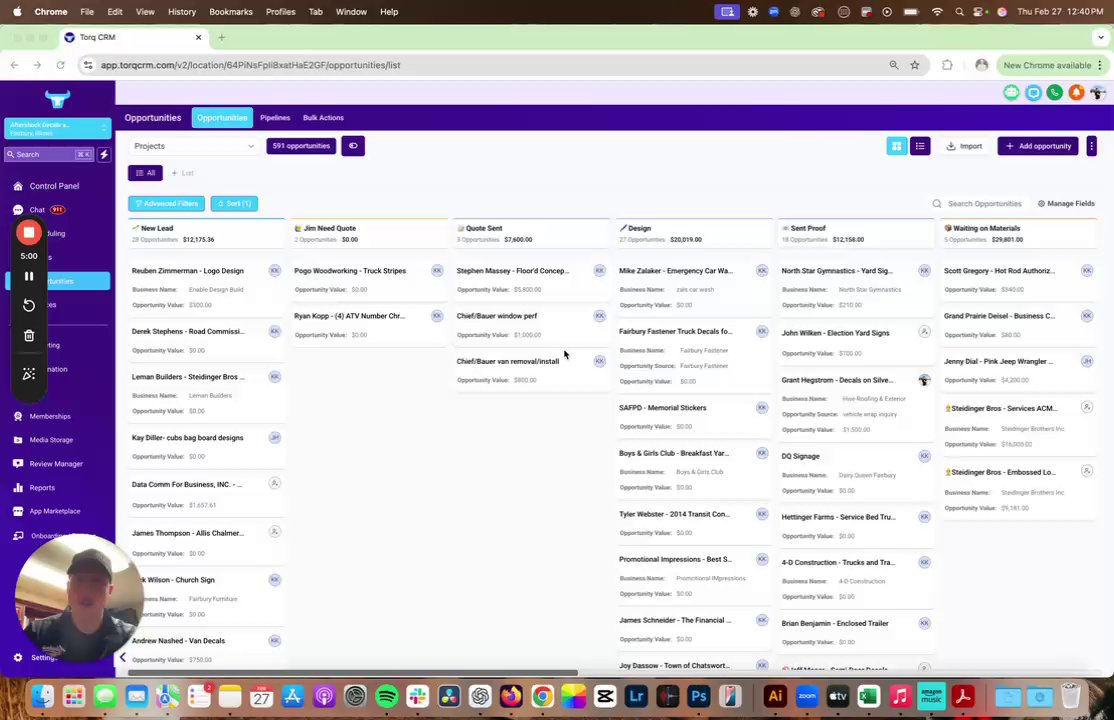Viewport: 1114px width, 720px height.
Task: Reload the page in Chrome
Action: tap(60, 65)
